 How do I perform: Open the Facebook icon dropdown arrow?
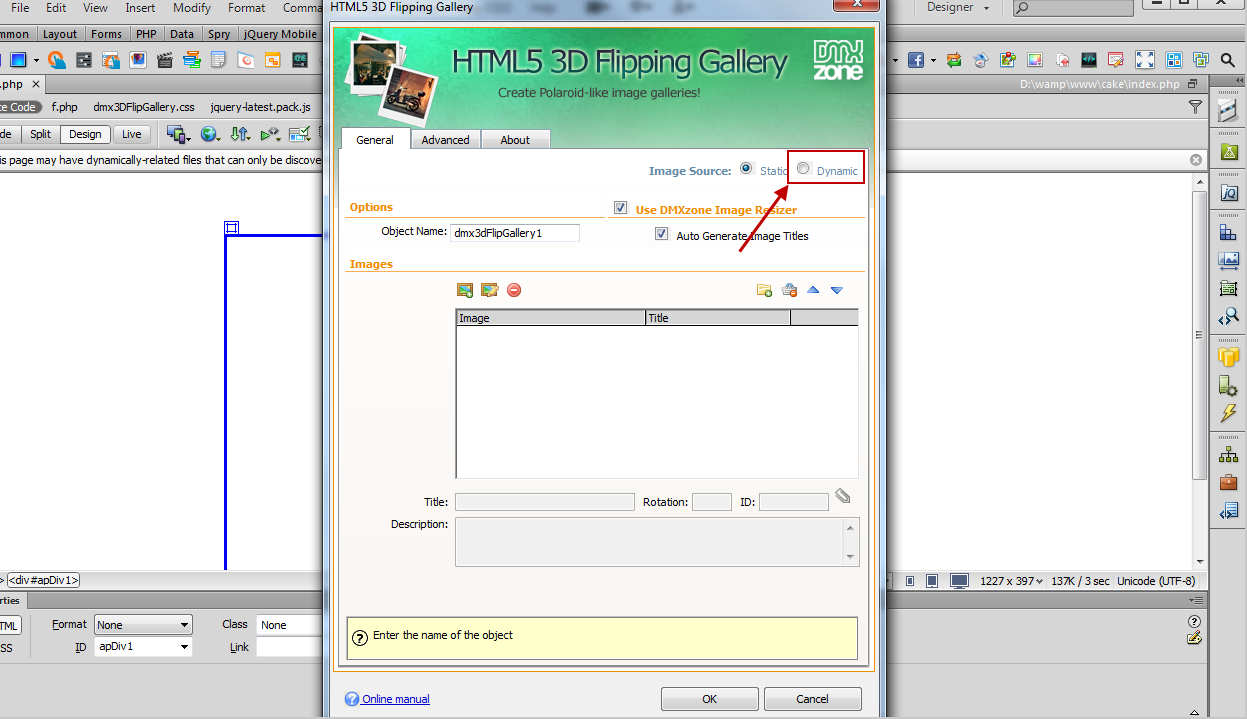pos(933,60)
